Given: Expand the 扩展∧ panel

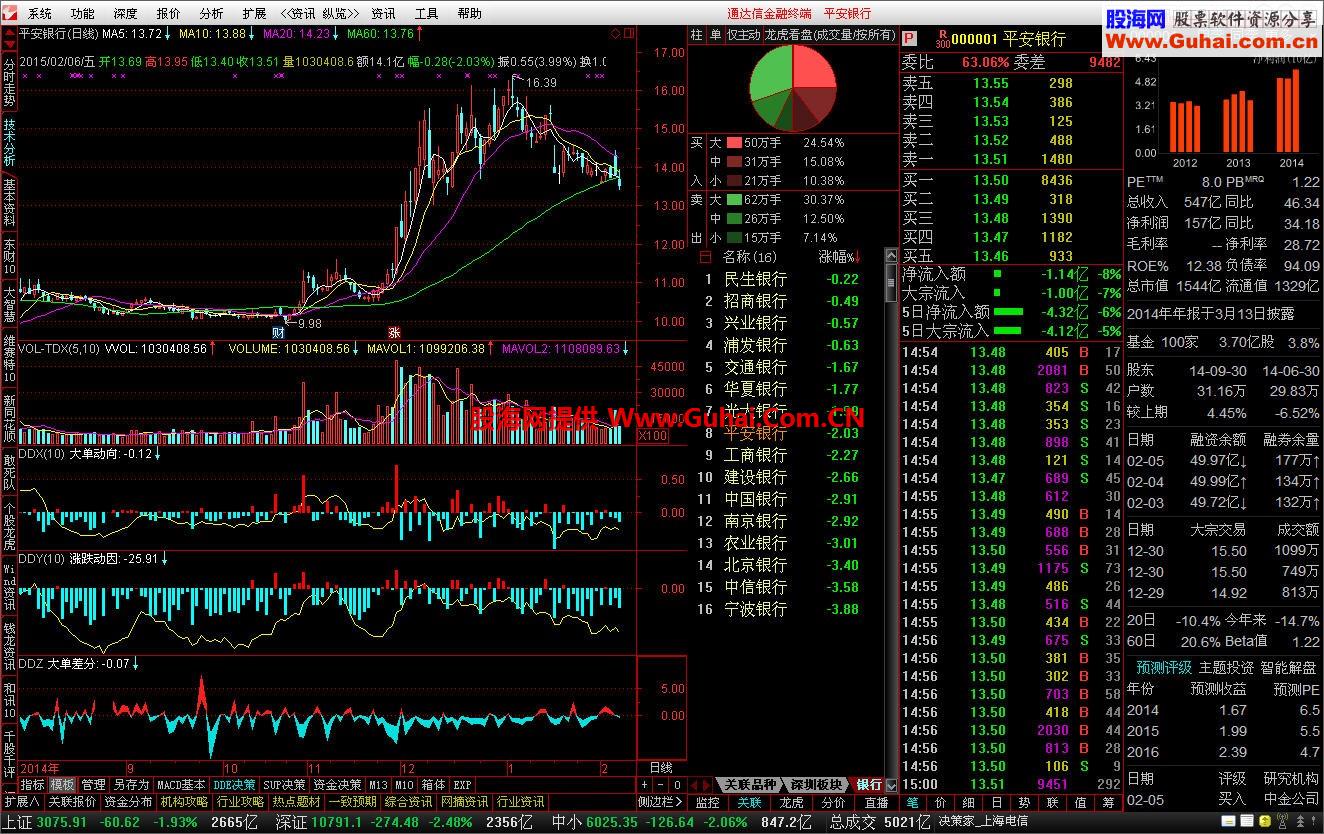Looking at the screenshot, I should [x=22, y=802].
